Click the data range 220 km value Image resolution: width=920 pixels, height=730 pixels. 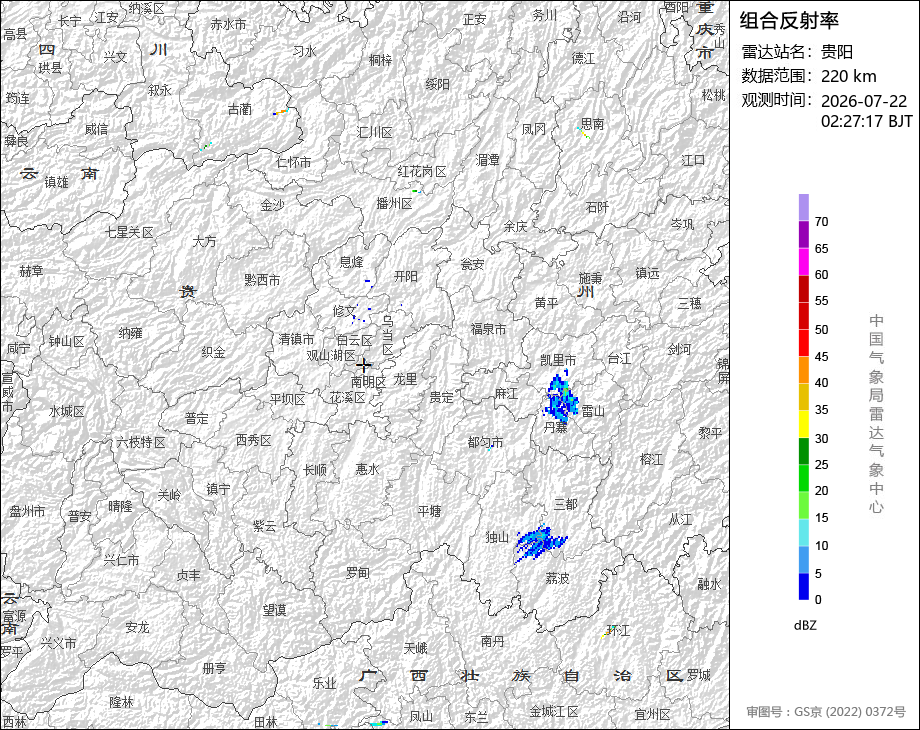(848, 76)
